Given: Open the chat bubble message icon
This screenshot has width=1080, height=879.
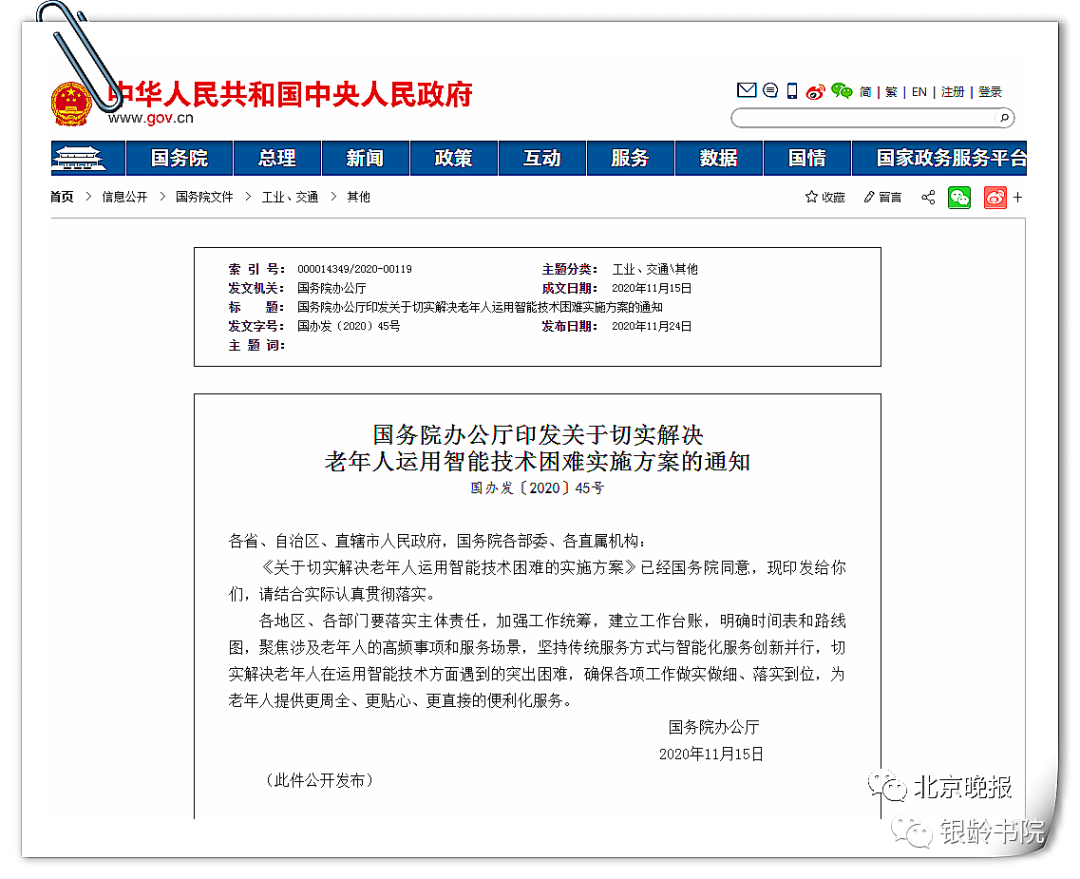Looking at the screenshot, I should click(770, 90).
